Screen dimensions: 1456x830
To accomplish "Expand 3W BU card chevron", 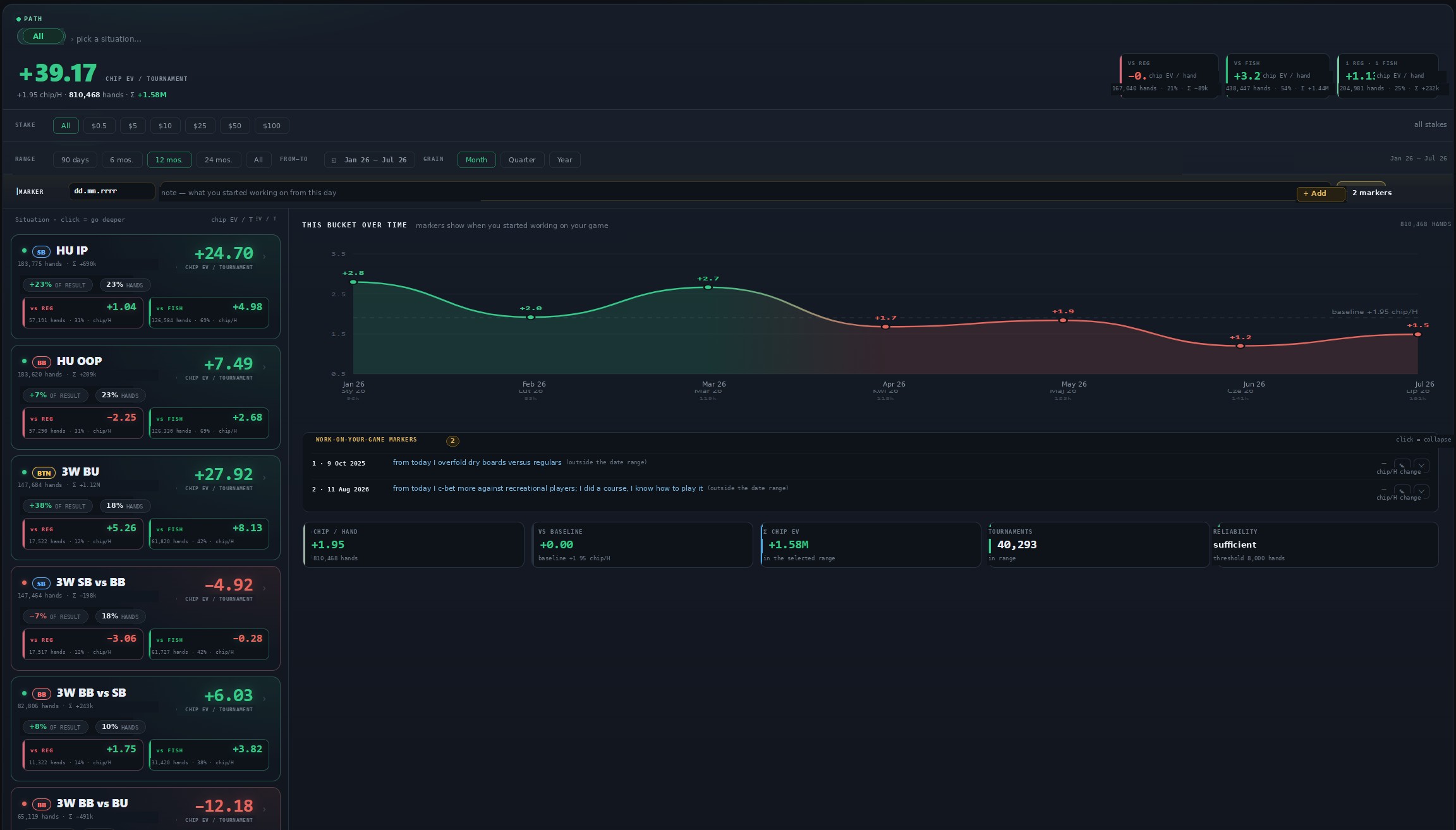I will pos(264,478).
